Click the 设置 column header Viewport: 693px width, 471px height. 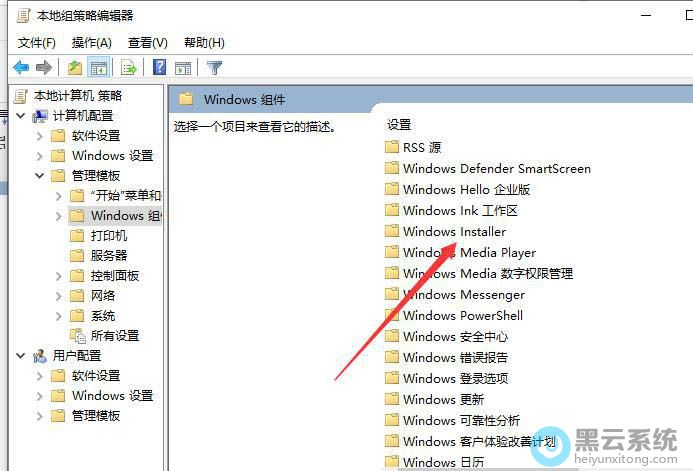[399, 125]
